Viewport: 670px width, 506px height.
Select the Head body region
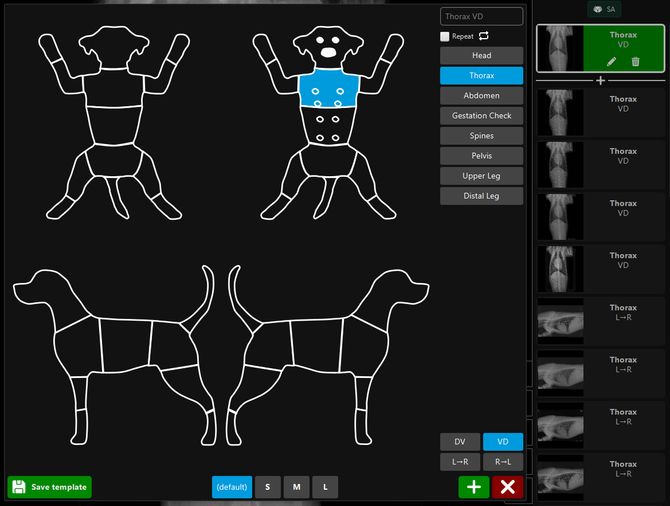(x=482, y=56)
